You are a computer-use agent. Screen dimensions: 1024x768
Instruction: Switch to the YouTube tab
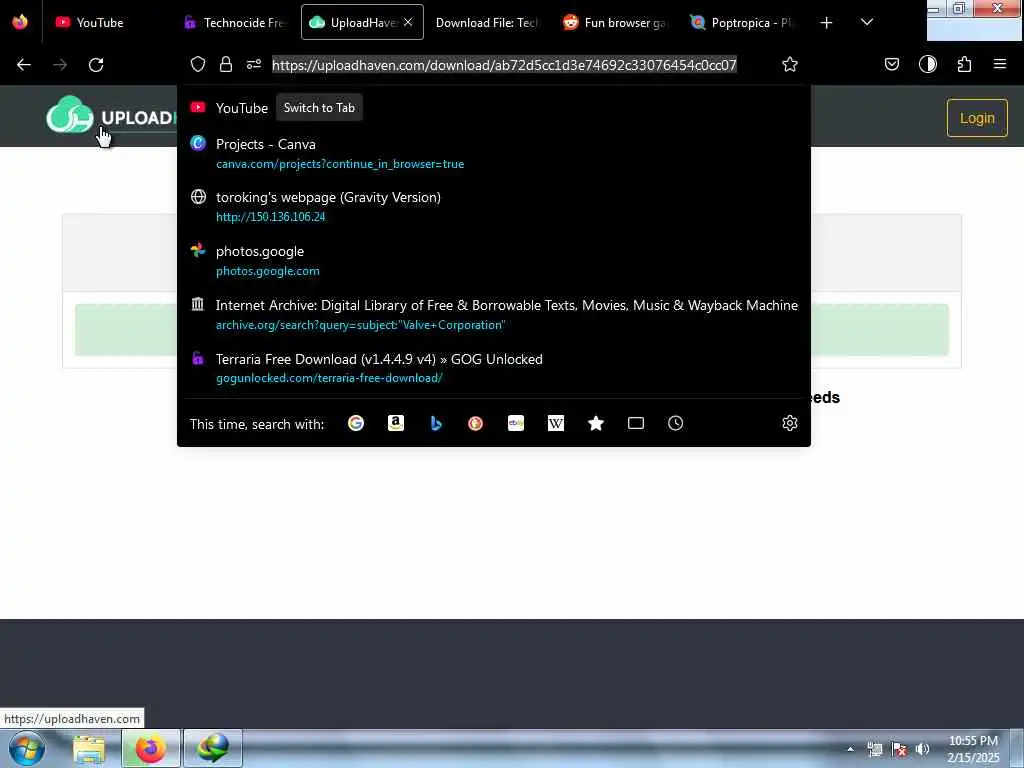click(104, 22)
